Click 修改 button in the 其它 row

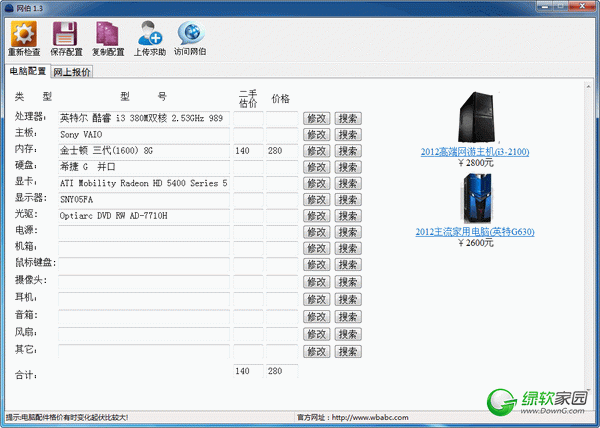[x=316, y=351]
